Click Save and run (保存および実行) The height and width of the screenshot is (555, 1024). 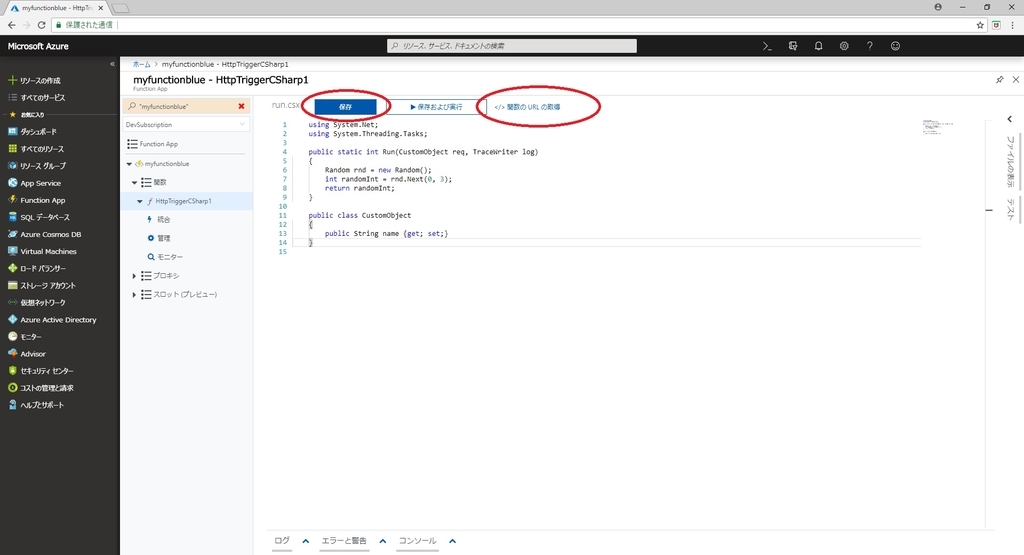[436, 106]
